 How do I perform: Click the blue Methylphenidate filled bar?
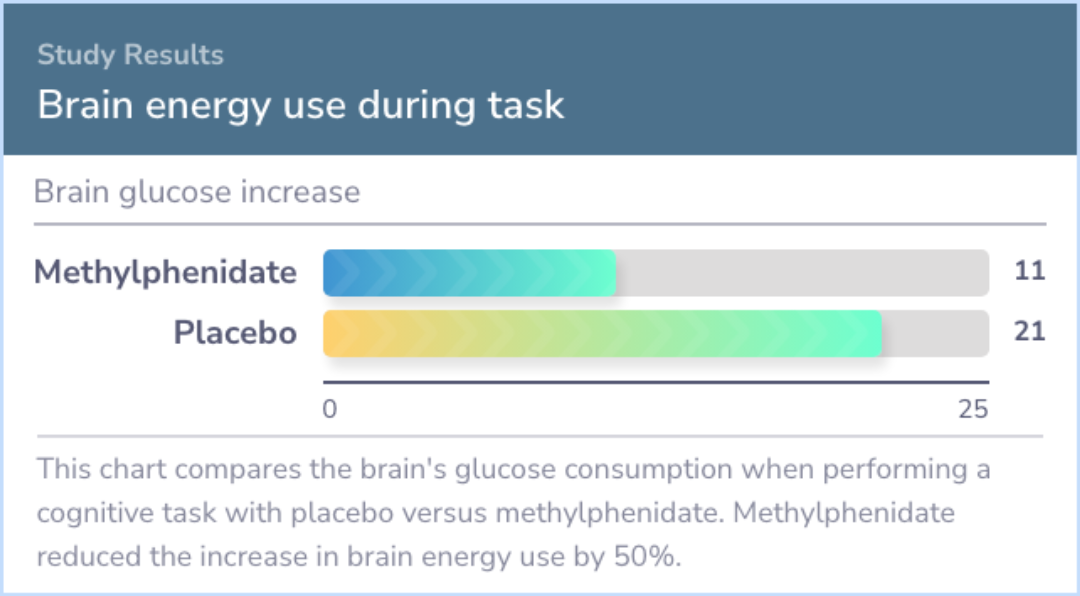click(469, 273)
